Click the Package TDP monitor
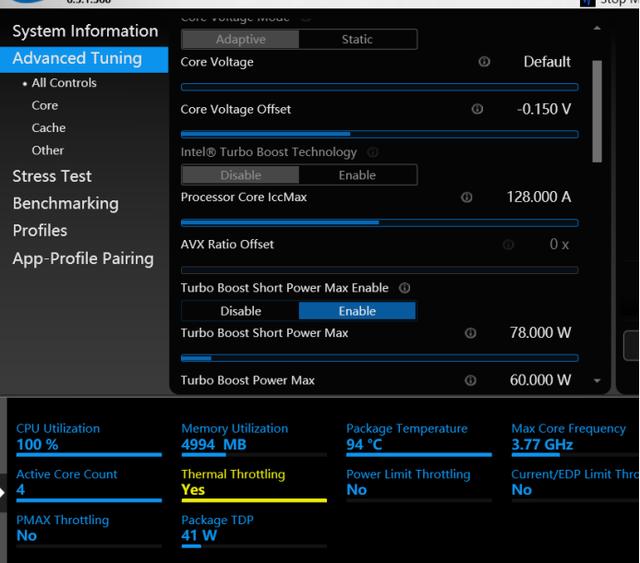 click(254, 530)
